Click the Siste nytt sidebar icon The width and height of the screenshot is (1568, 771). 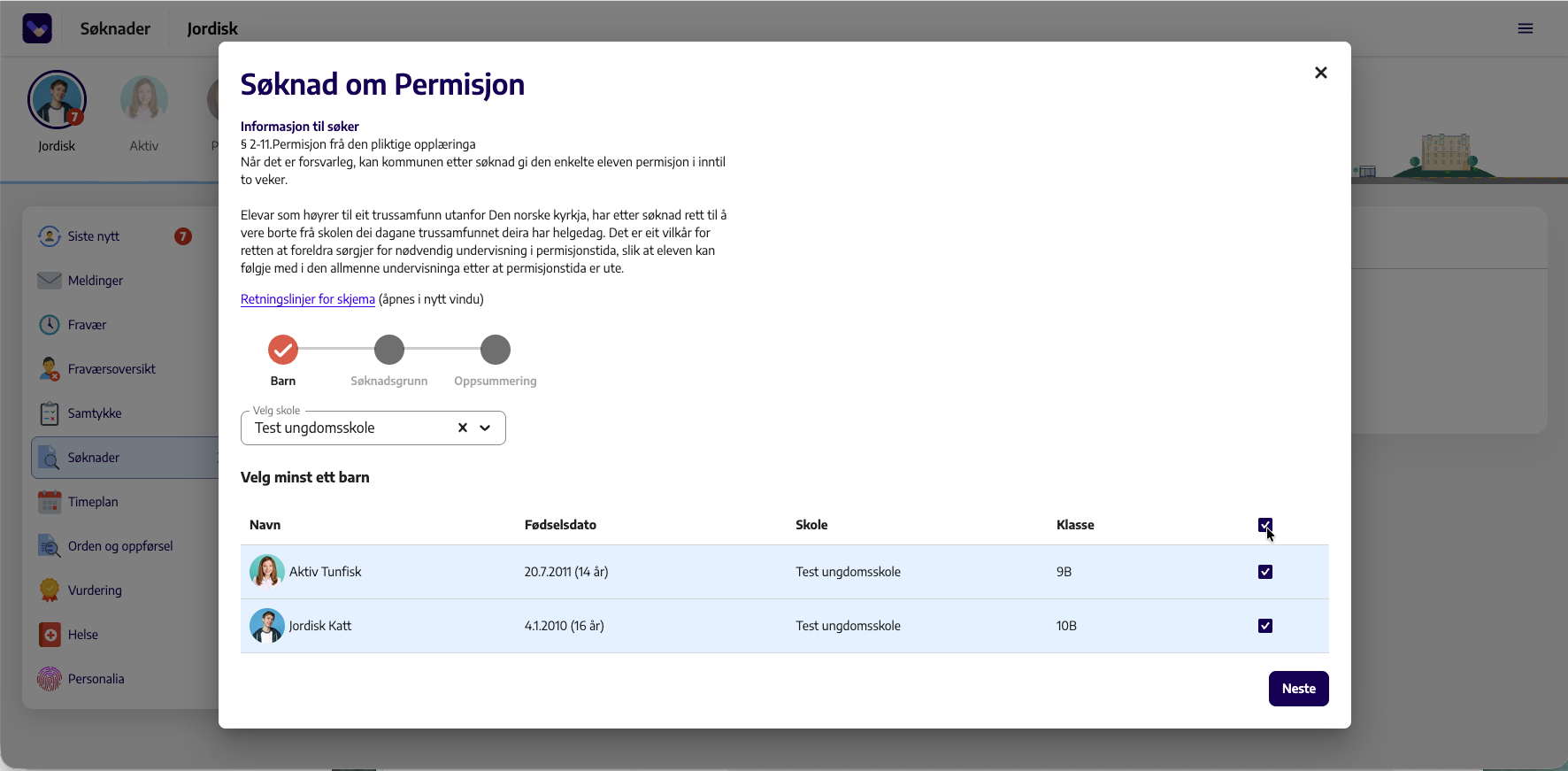coord(50,236)
